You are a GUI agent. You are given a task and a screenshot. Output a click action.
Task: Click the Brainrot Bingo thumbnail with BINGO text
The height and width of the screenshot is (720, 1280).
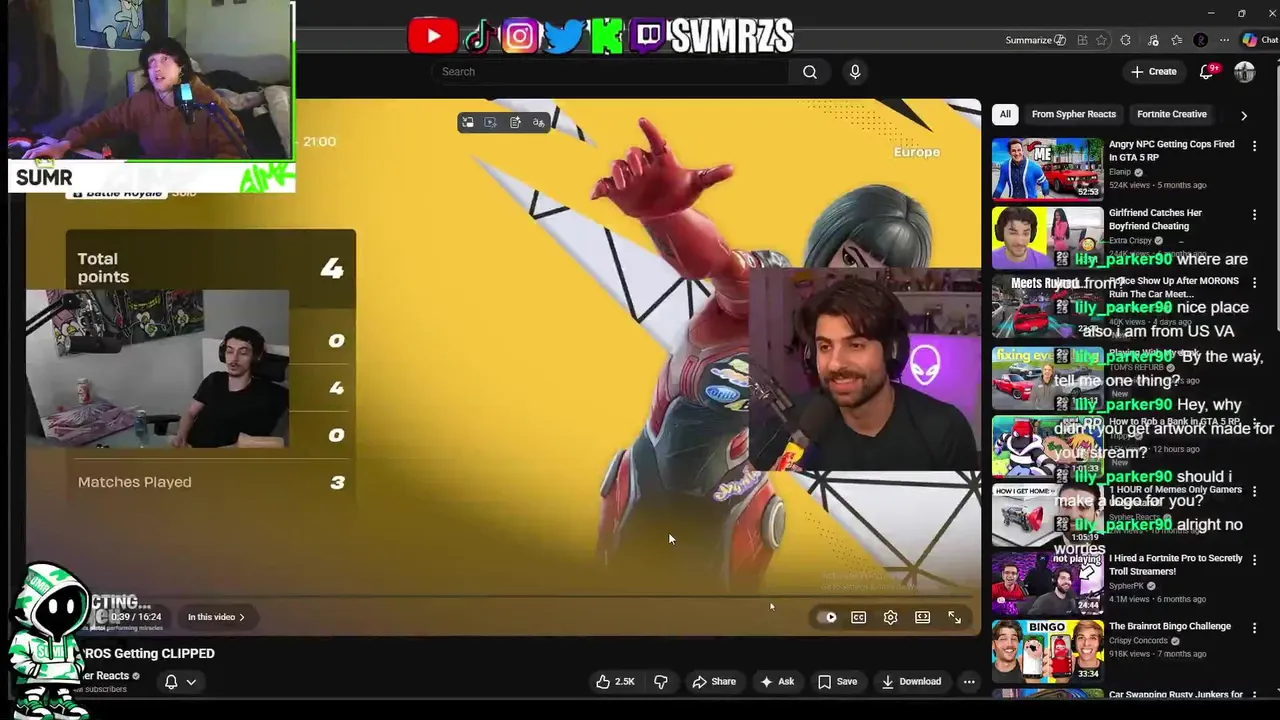(1047, 651)
